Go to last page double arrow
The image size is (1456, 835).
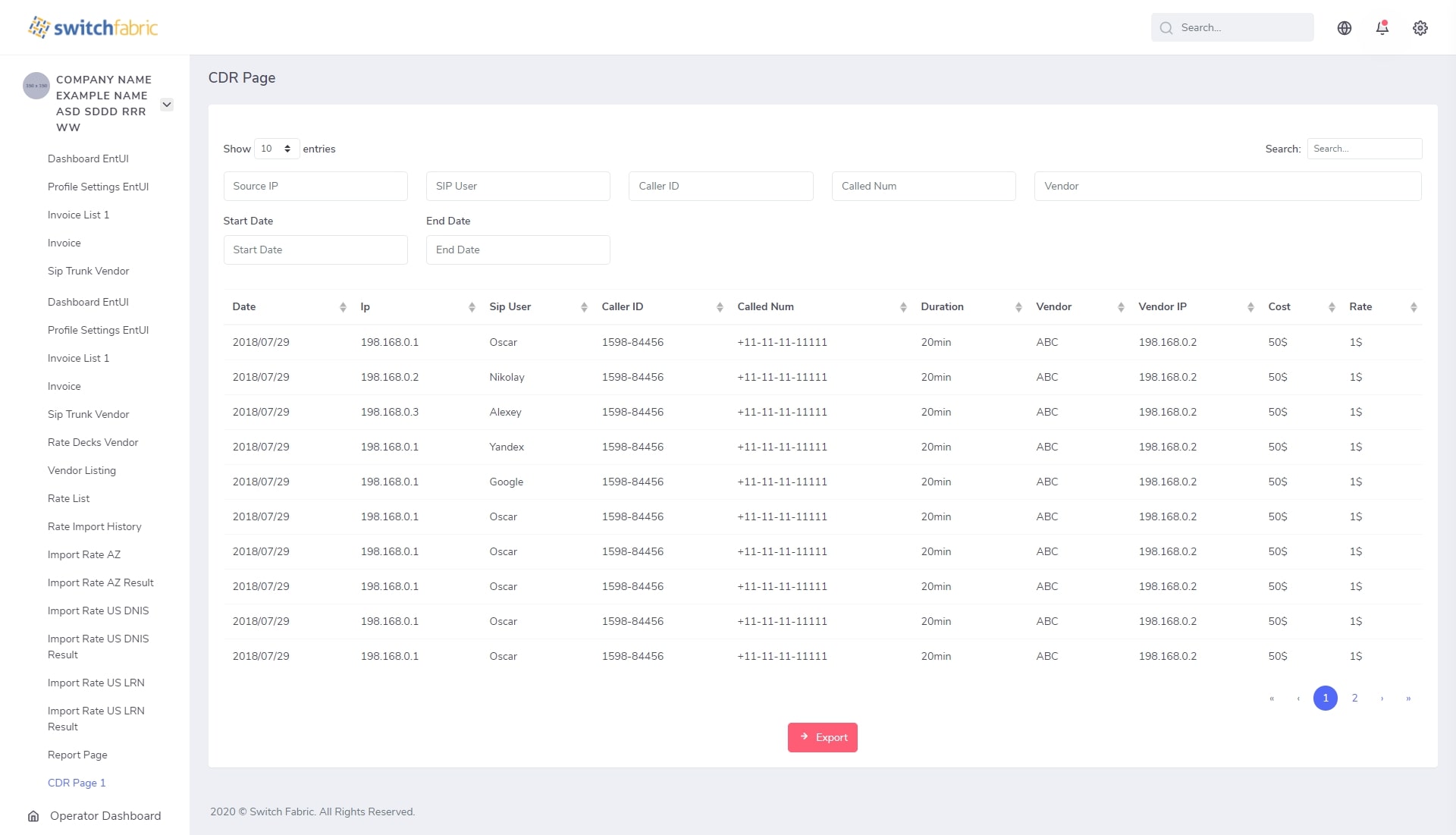click(1408, 698)
